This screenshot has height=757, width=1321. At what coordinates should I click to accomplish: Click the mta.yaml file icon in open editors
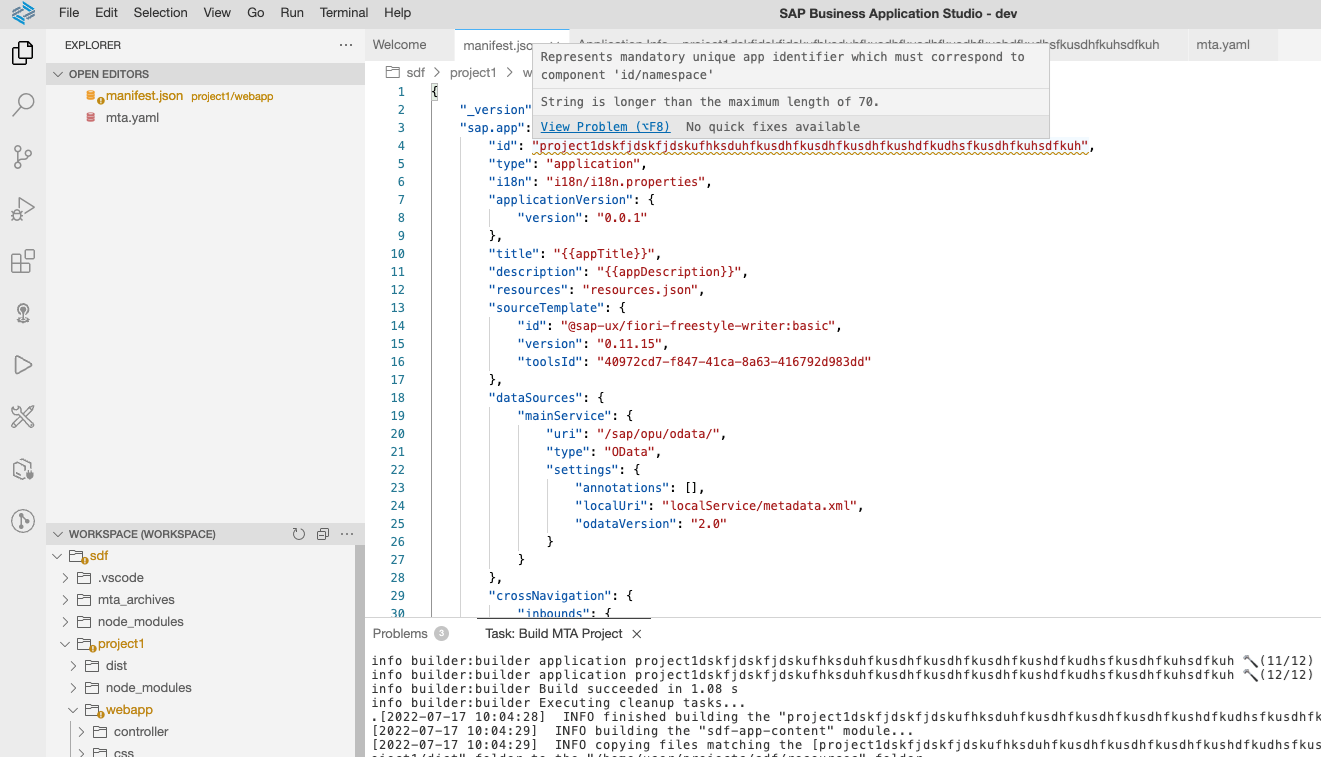[91, 118]
